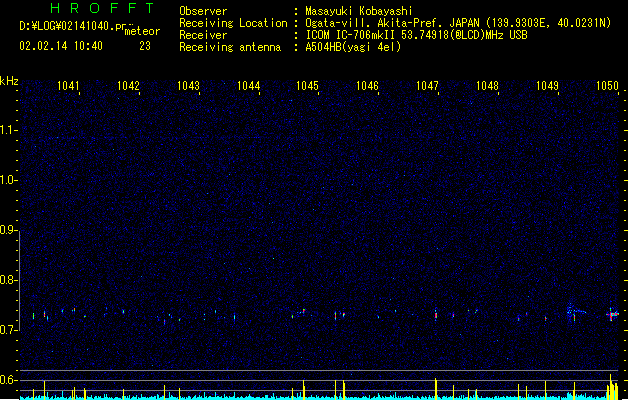Click the Observer label
The image size is (629, 400).
click(203, 11)
